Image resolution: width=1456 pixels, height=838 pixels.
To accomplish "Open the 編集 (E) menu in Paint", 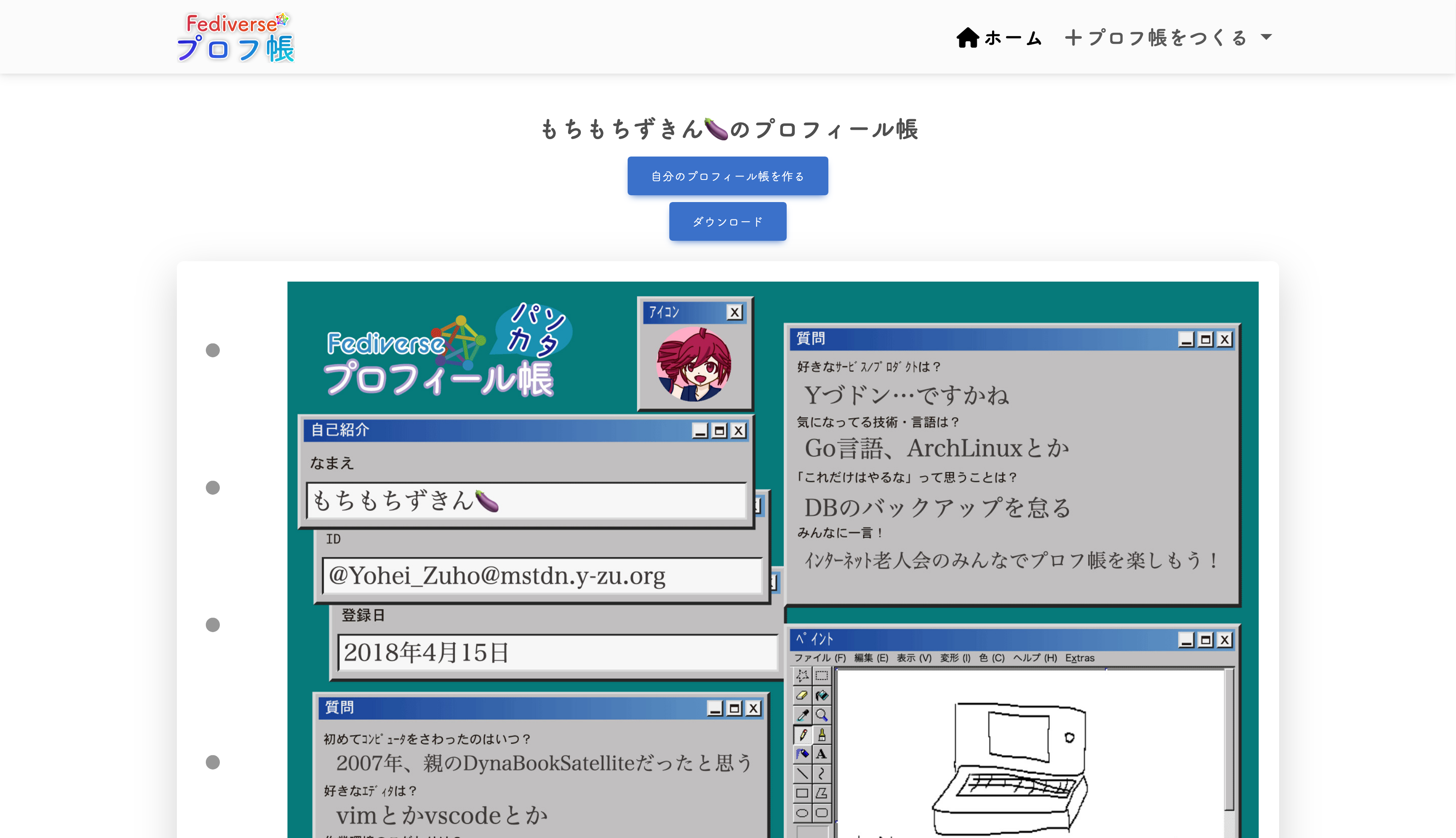I will click(871, 658).
